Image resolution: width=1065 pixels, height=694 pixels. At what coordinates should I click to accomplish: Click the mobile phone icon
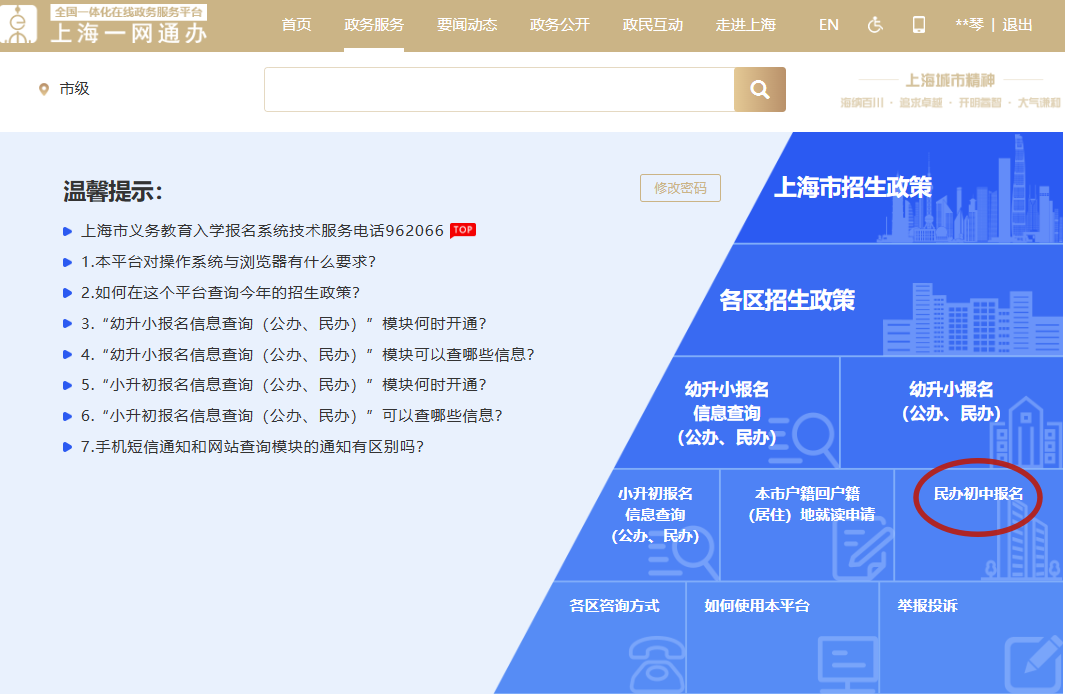918,25
